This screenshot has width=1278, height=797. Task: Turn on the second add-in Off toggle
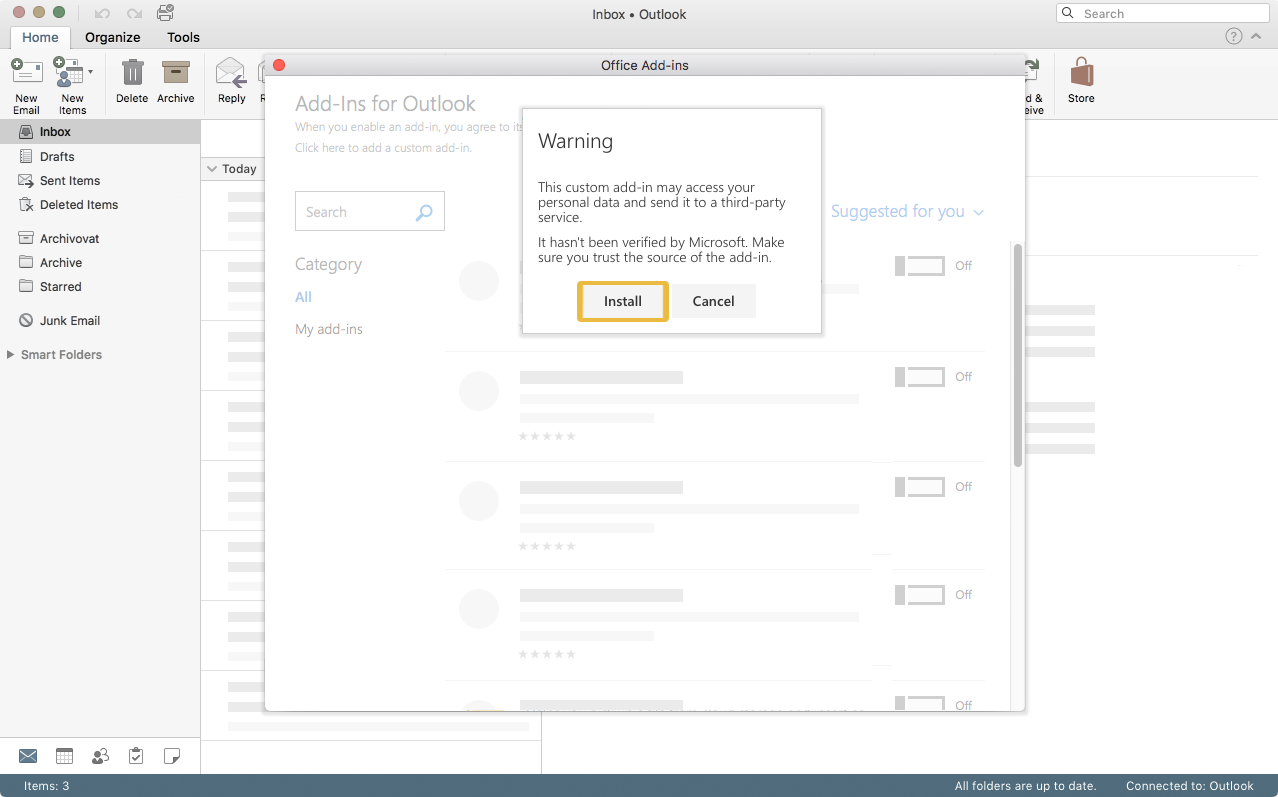[x=919, y=377]
